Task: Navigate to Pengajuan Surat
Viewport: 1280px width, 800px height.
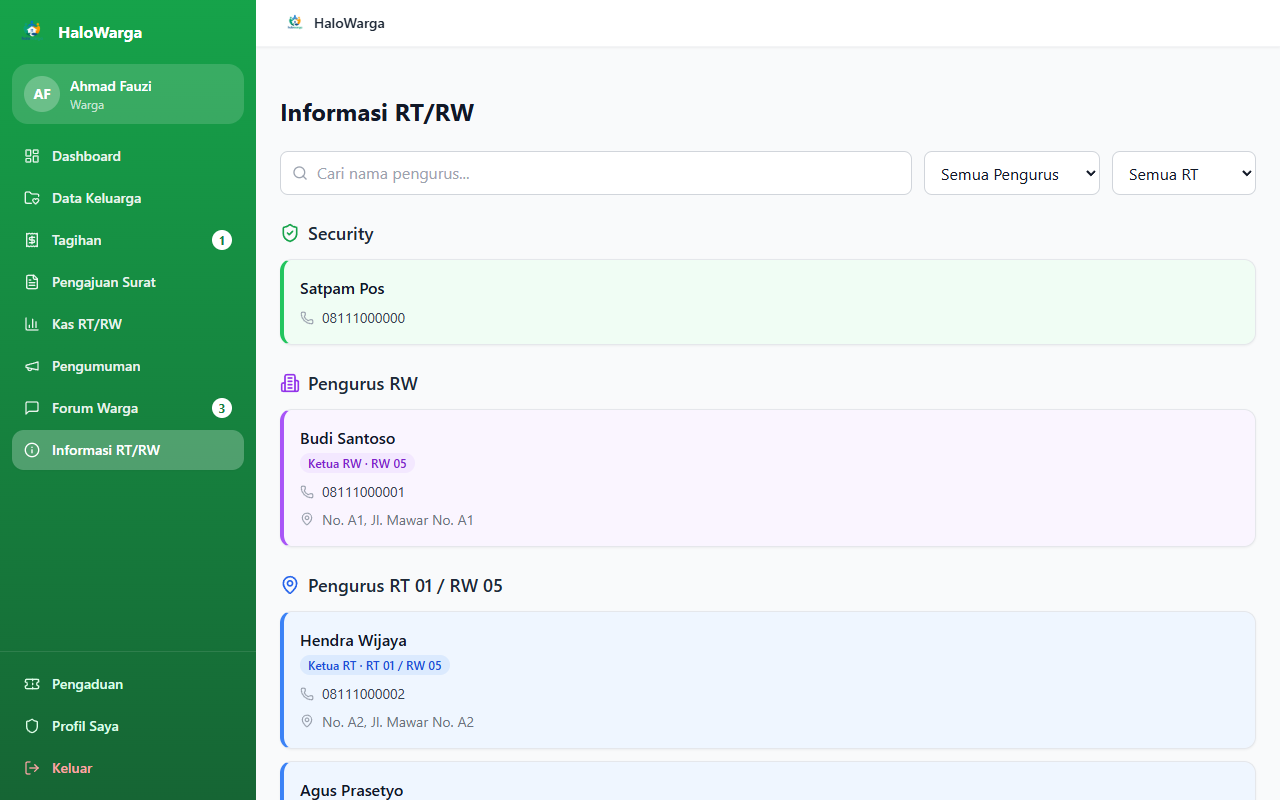Action: pyautogui.click(x=128, y=282)
